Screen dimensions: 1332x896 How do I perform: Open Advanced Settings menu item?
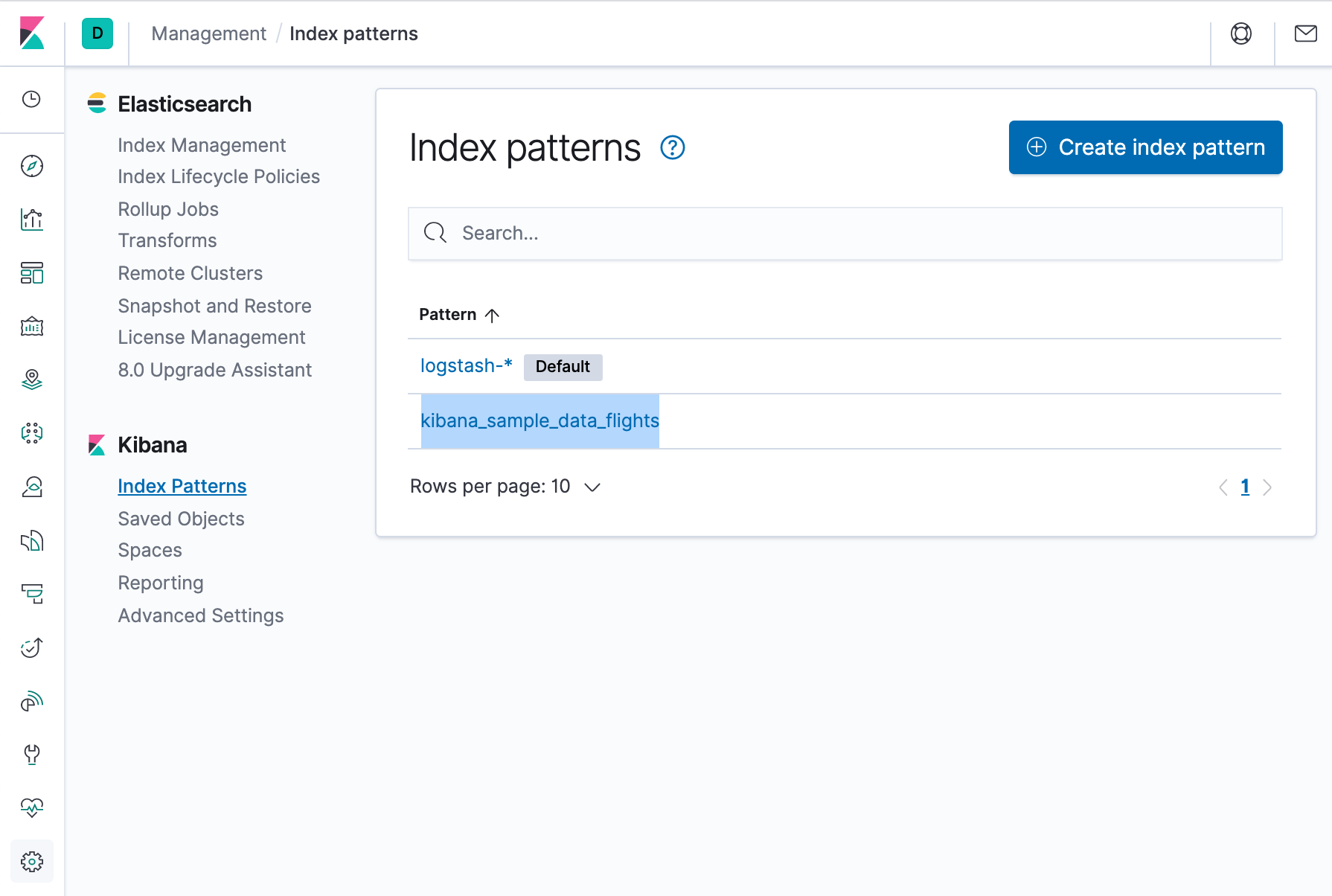click(x=201, y=615)
